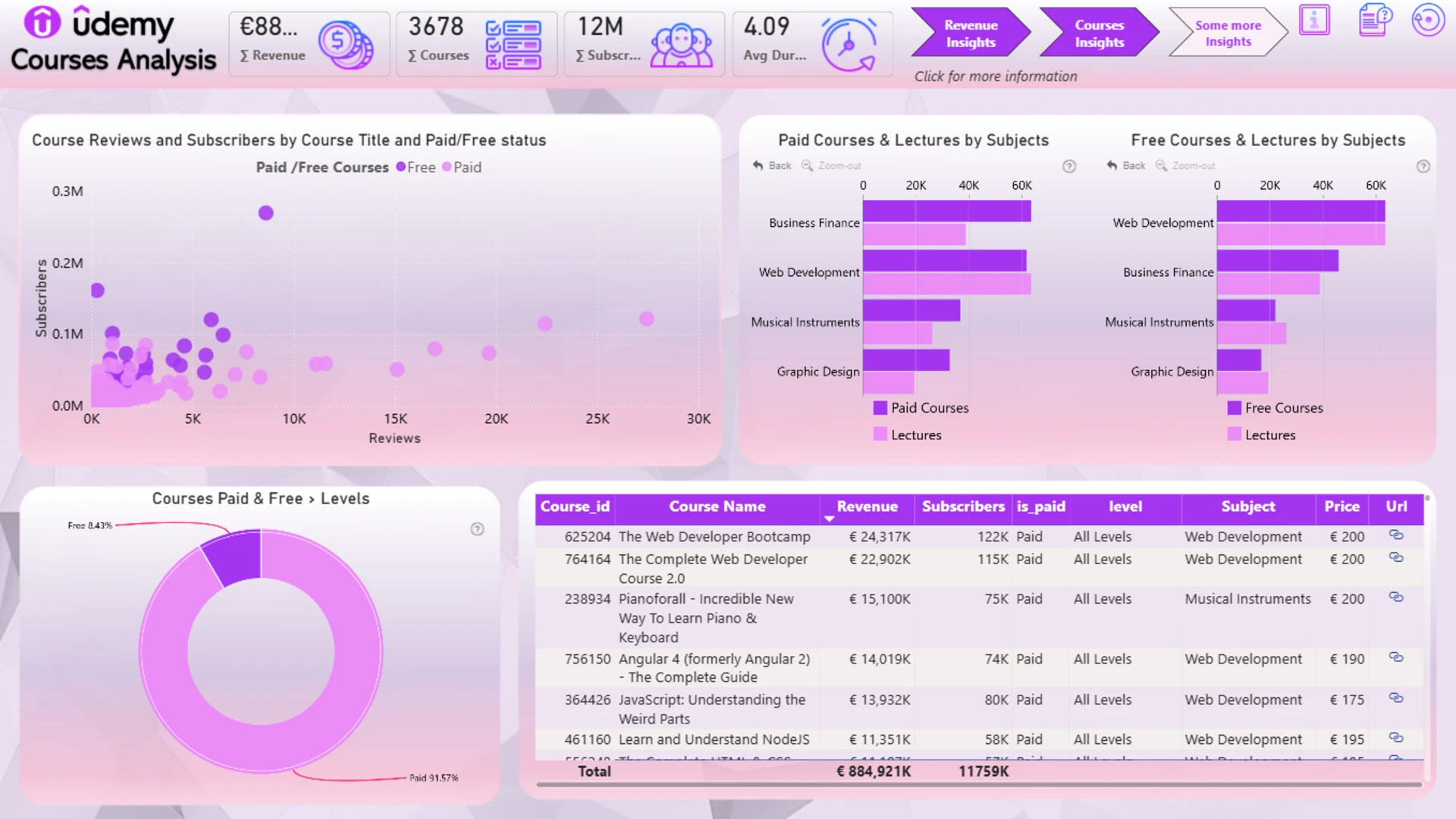Screen dimensions: 1456x819
Task: Click Free Courses legend swatch
Action: (x=1235, y=408)
